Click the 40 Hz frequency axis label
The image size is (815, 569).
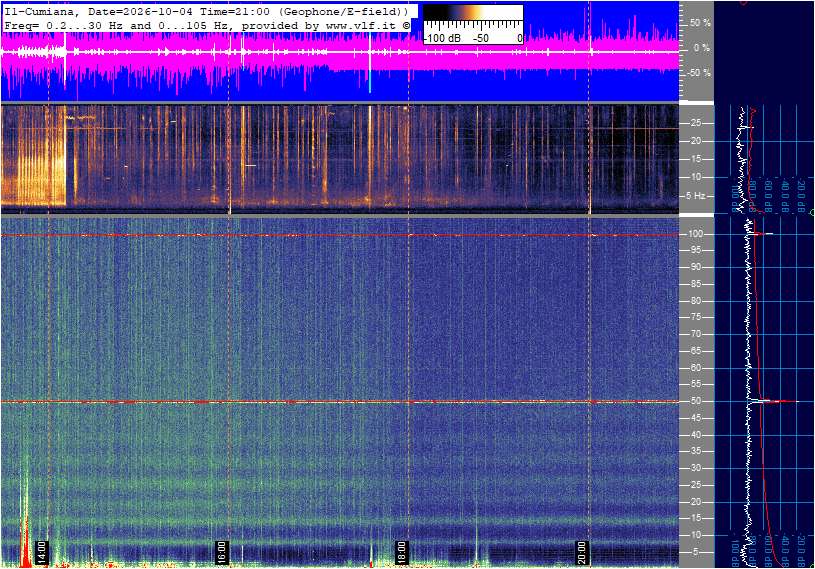tap(695, 435)
